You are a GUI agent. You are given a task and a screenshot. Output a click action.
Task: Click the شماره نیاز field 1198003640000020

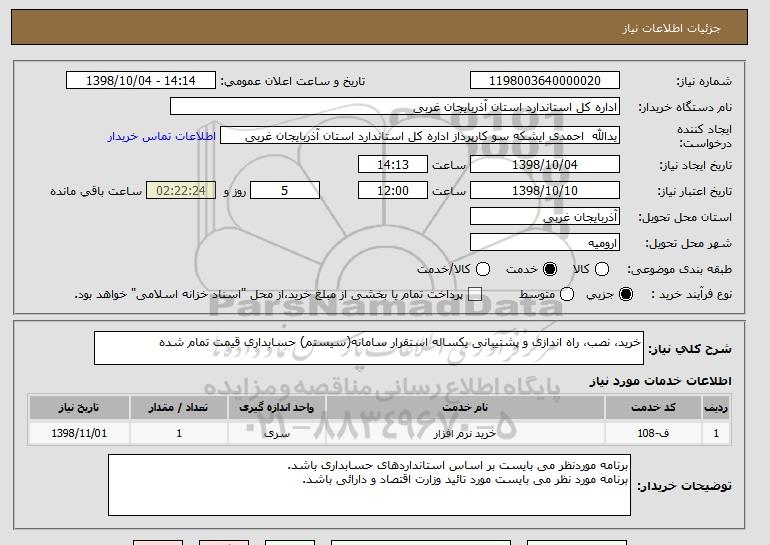click(545, 81)
